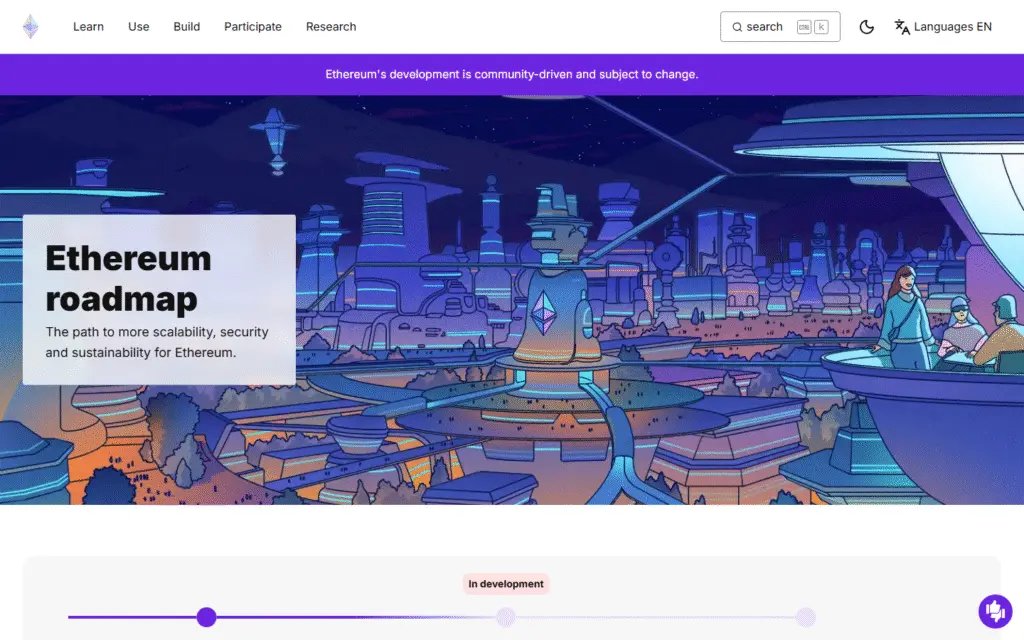1024x640 pixels.
Task: Open the Learn menu
Action: tap(88, 27)
